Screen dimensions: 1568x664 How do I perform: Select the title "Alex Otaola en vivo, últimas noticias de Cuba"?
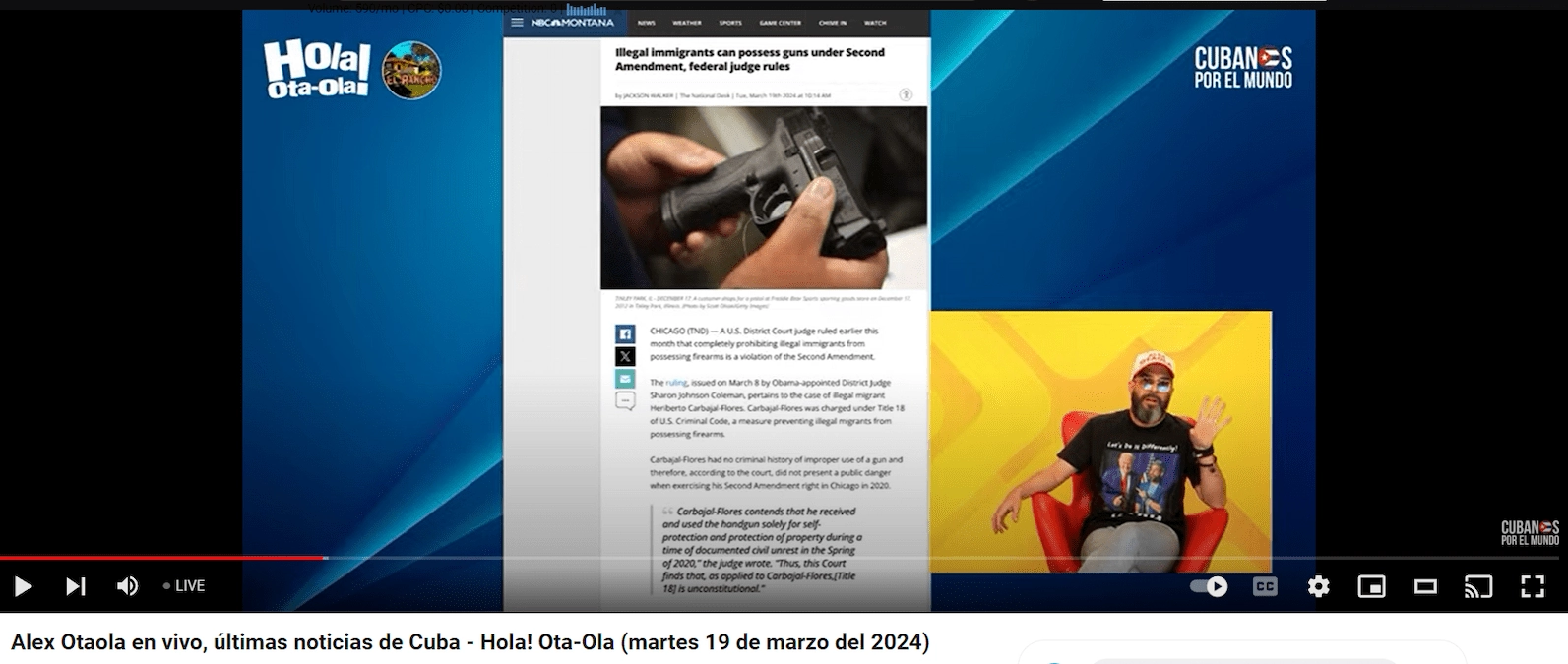(x=235, y=642)
